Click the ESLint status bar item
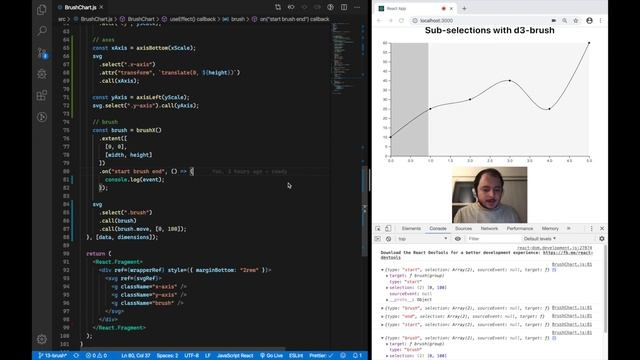The image size is (640, 360). [296, 356]
